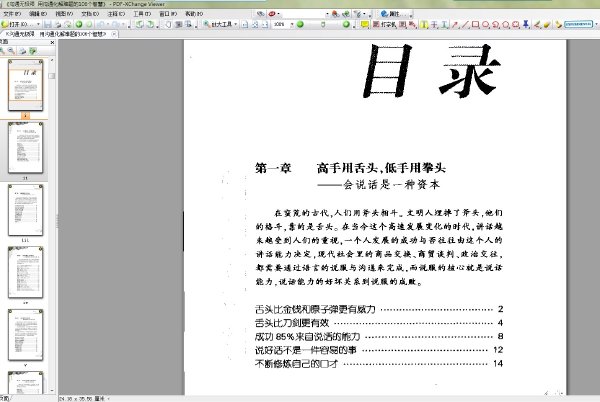The height and width of the screenshot is (402, 600).
Task: Click the green previous-view arrow icon
Action: tap(79, 24)
